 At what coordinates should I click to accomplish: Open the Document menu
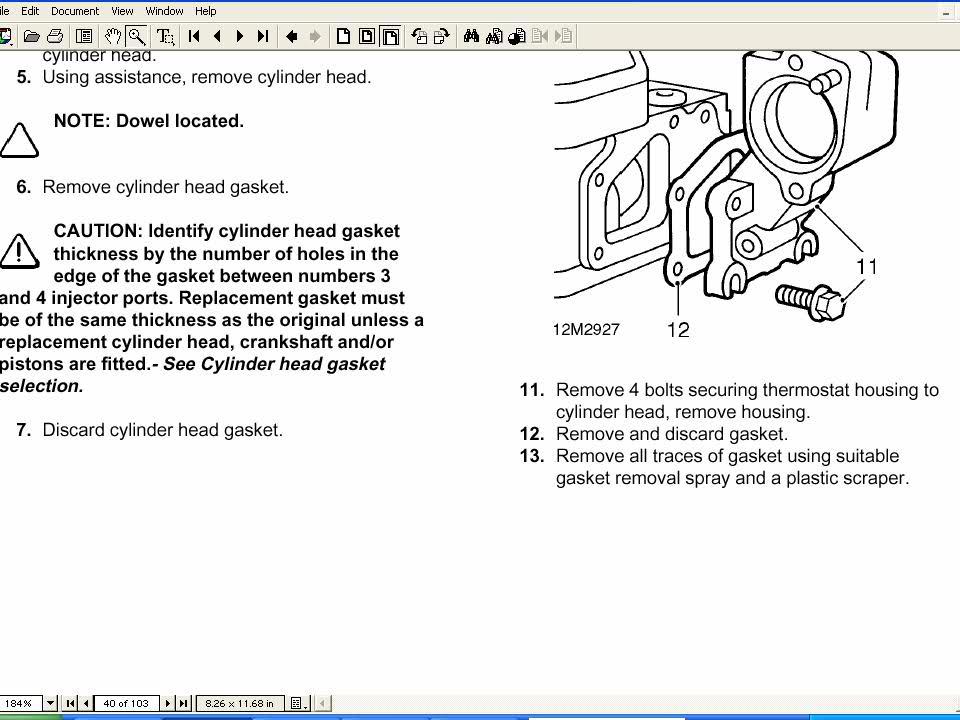click(x=75, y=11)
